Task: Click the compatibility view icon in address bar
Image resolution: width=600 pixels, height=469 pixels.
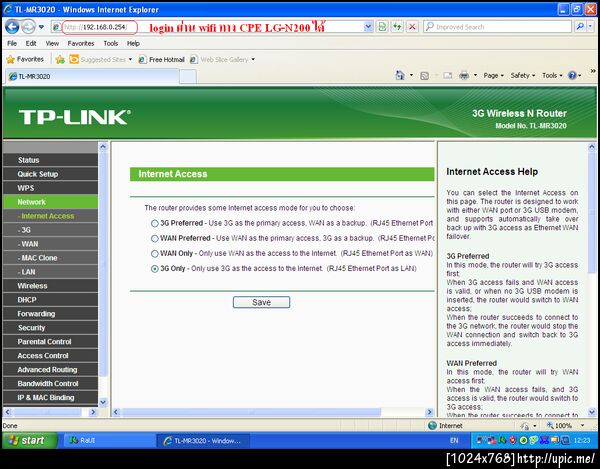Action: (x=382, y=27)
